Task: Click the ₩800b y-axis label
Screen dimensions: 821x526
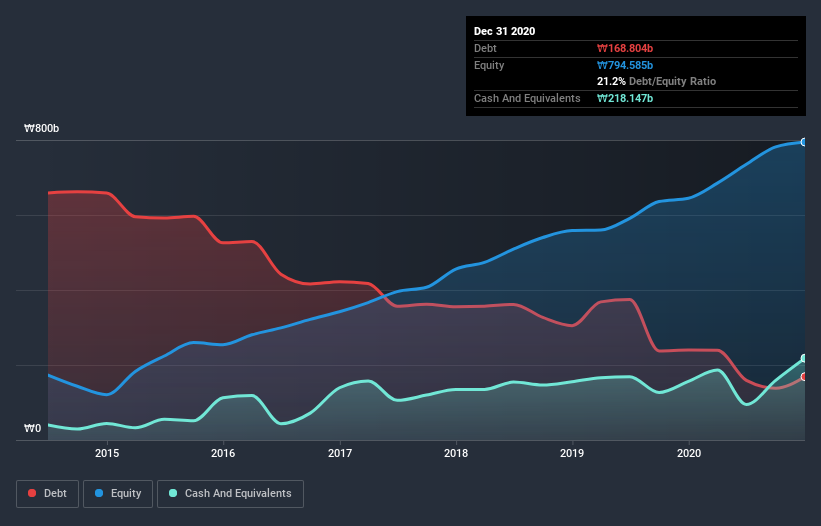Action: [x=41, y=129]
